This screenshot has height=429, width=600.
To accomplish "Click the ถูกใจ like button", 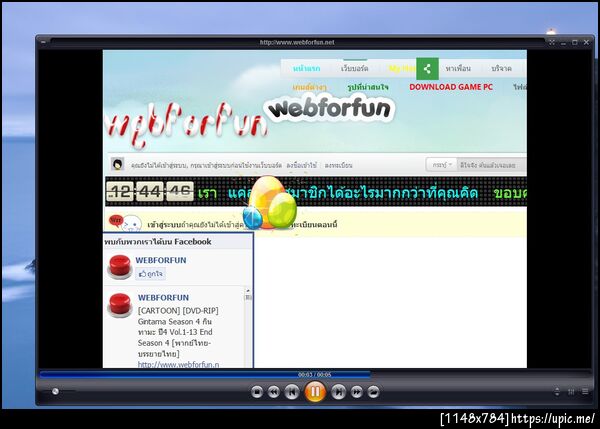I will coord(151,274).
